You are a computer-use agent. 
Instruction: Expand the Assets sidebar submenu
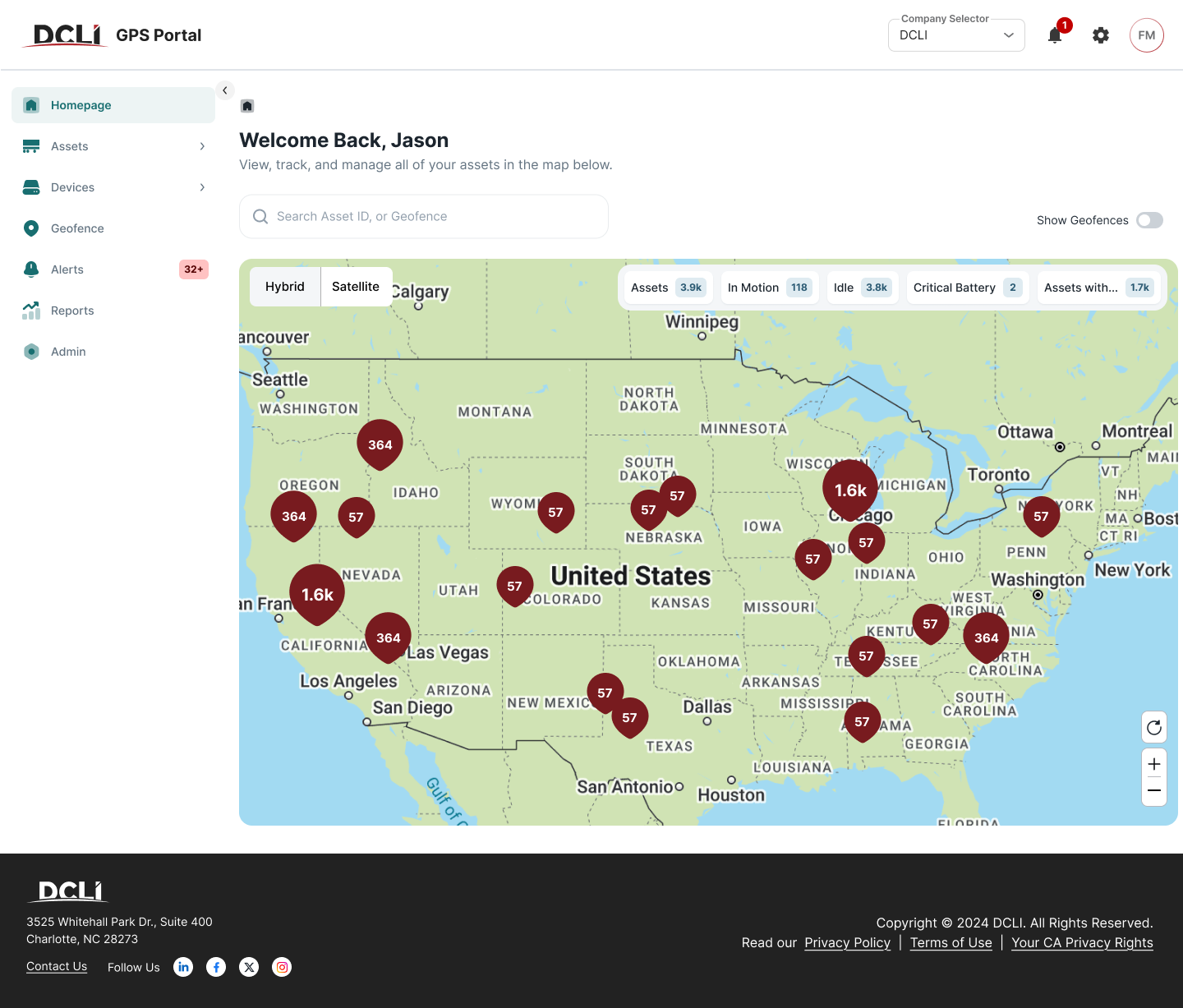pos(113,146)
